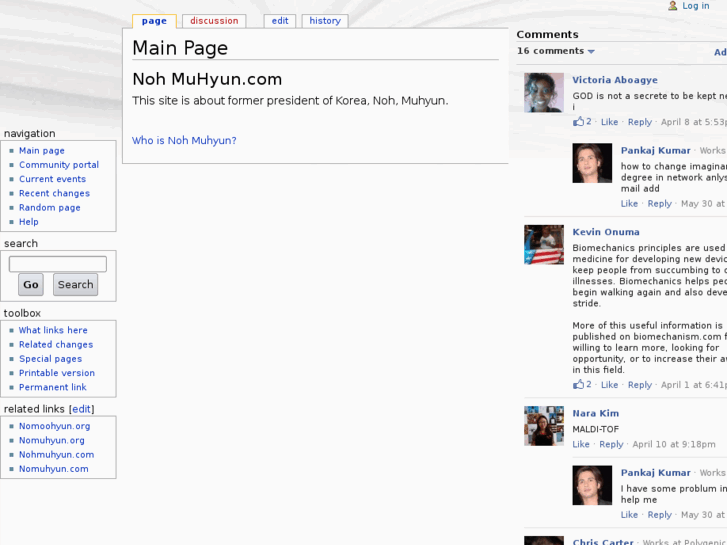Open What links here in toolbox
The height and width of the screenshot is (545, 727).
coord(53,330)
